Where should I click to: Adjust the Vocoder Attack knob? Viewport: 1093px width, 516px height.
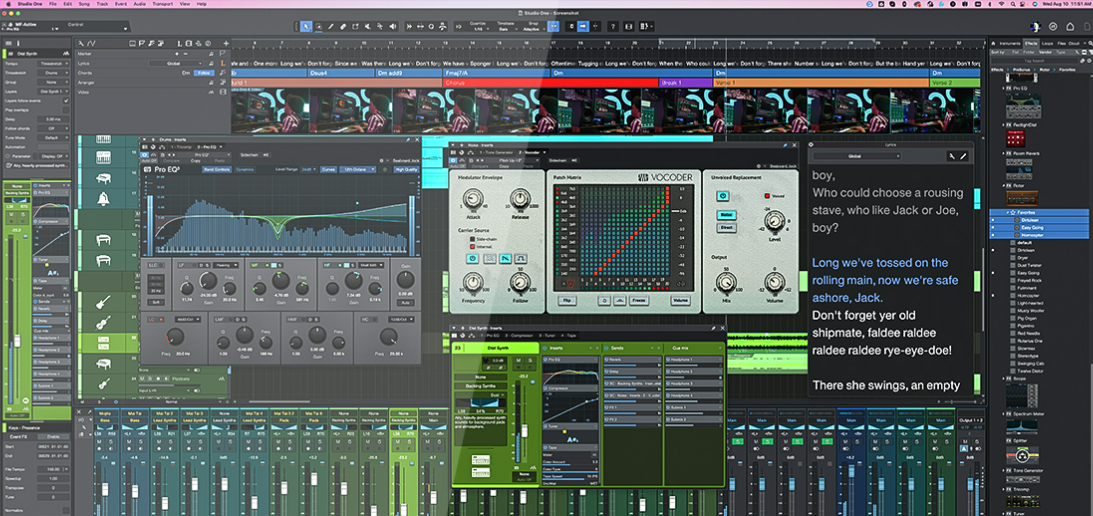coord(473,199)
